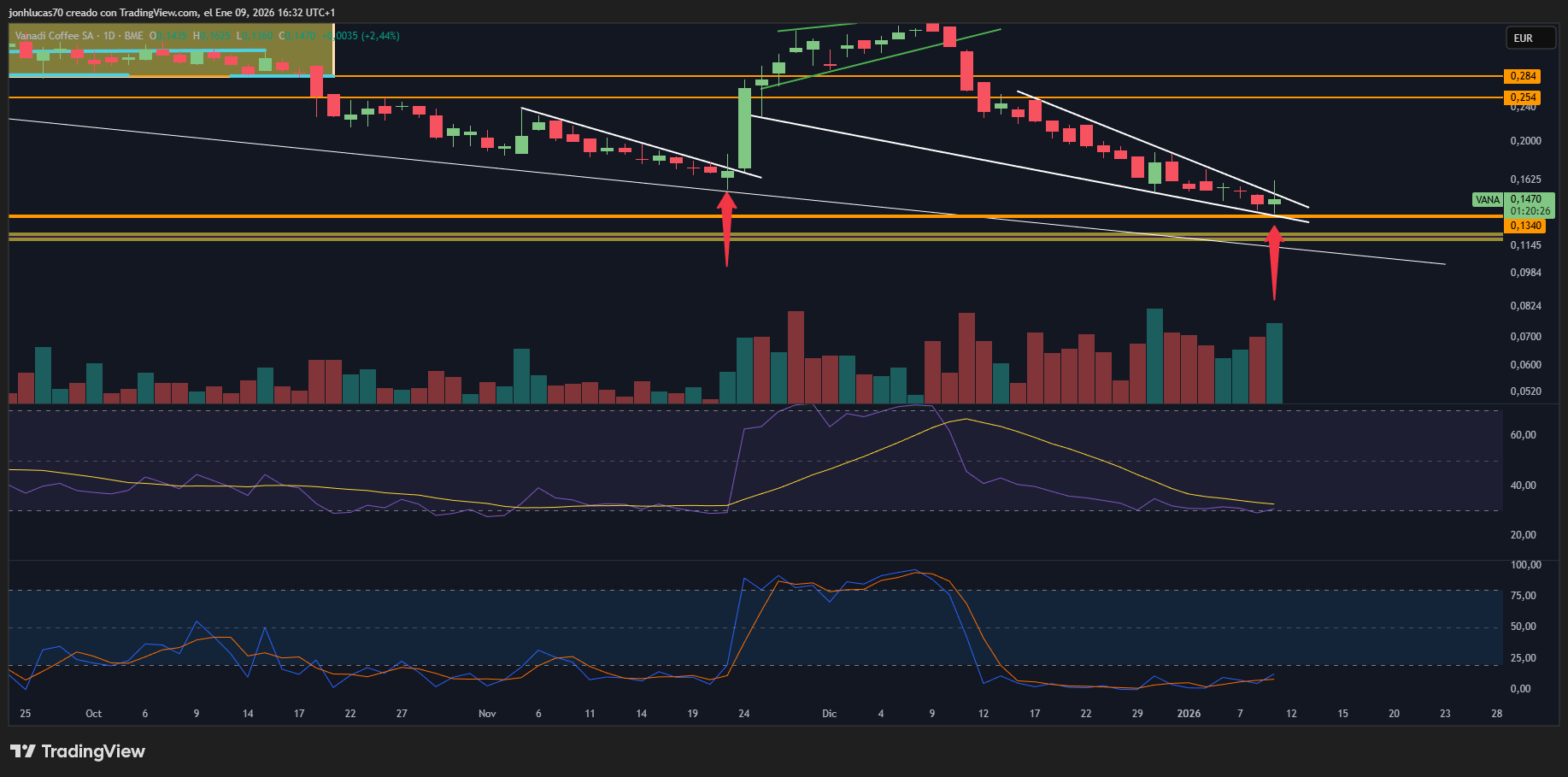The width and height of the screenshot is (1568, 777).
Task: Click the large green candle on Nov 24
Action: (x=744, y=128)
